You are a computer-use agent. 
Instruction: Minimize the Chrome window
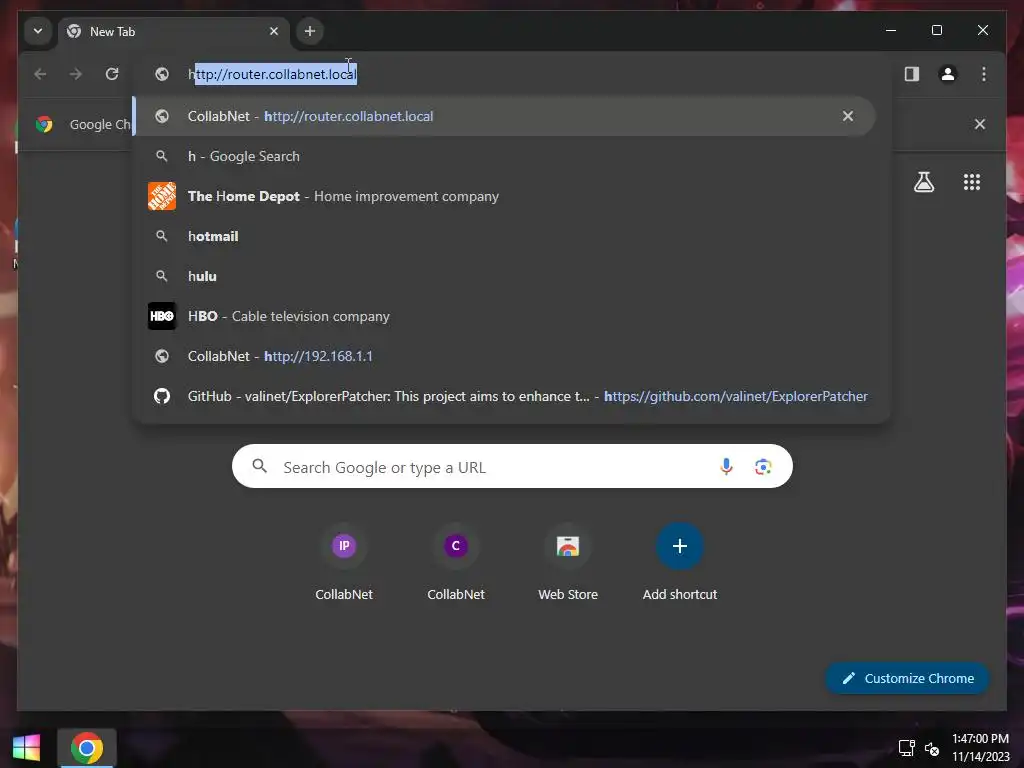pyautogui.click(x=891, y=30)
